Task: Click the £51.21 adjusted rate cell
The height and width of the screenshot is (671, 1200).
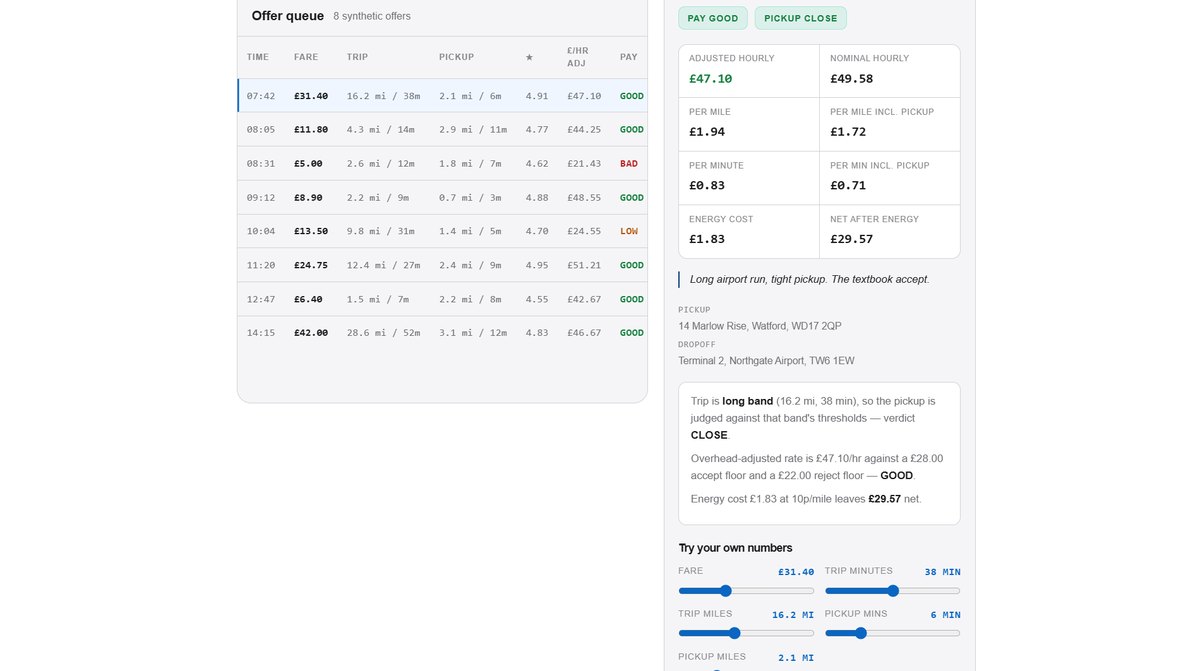Action: tap(584, 265)
